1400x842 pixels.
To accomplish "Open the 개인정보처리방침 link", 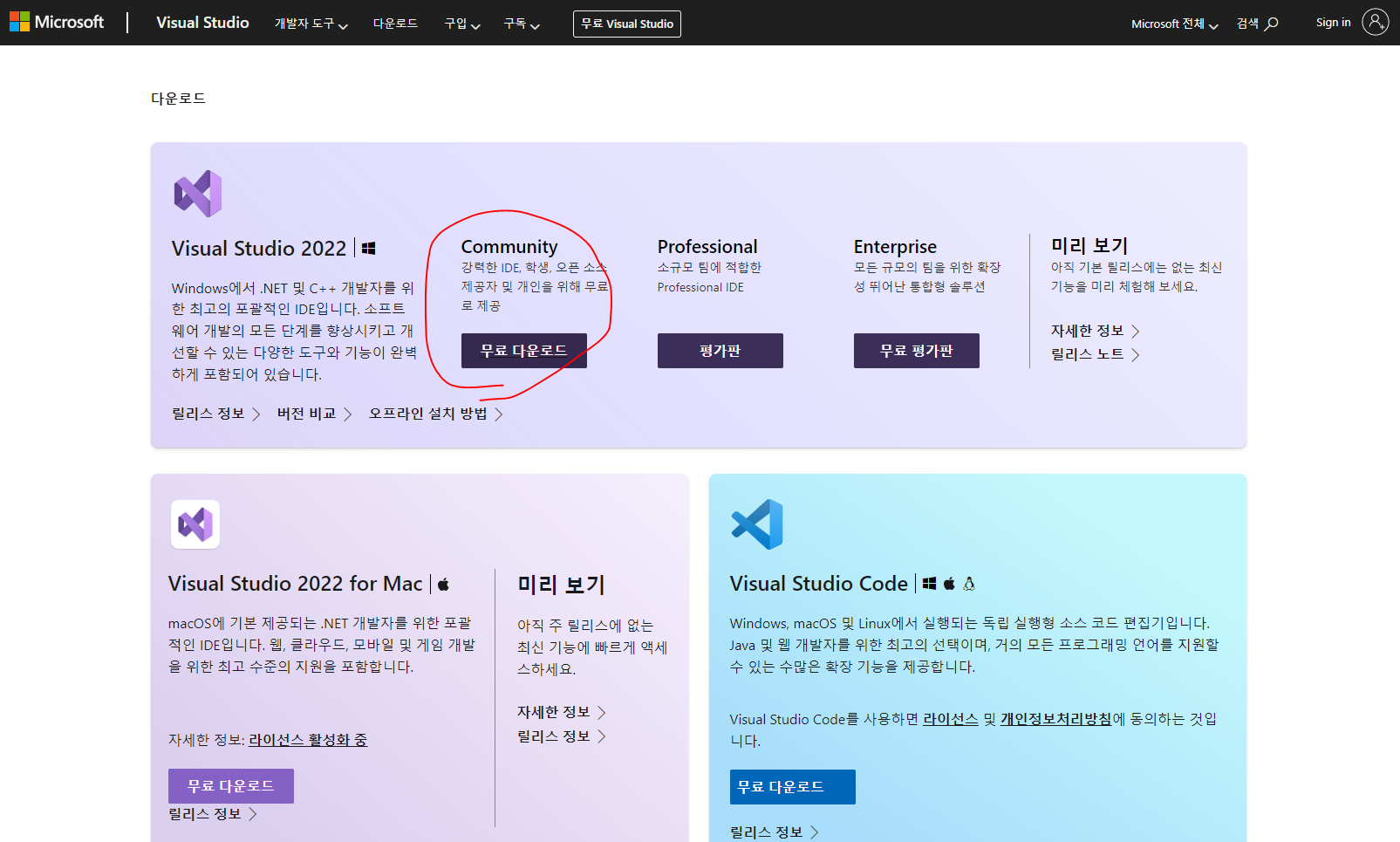I will pyautogui.click(x=1056, y=719).
